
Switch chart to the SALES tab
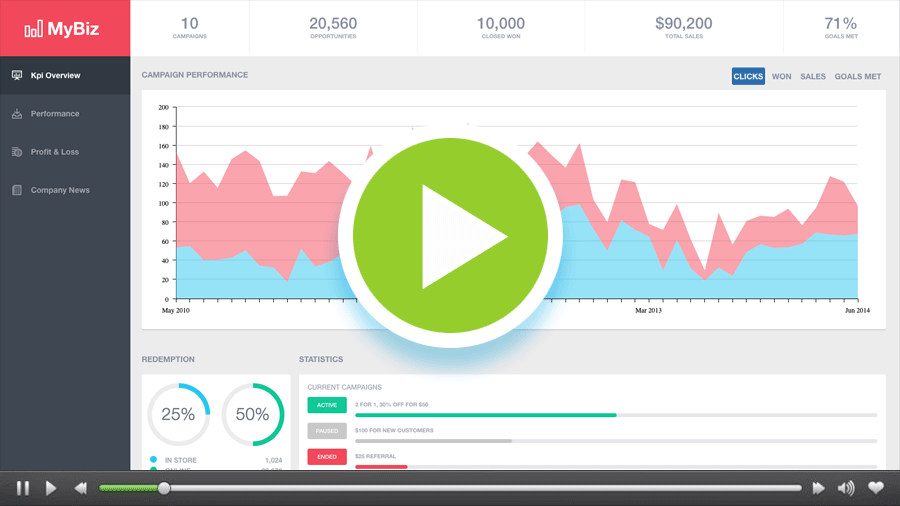[813, 76]
